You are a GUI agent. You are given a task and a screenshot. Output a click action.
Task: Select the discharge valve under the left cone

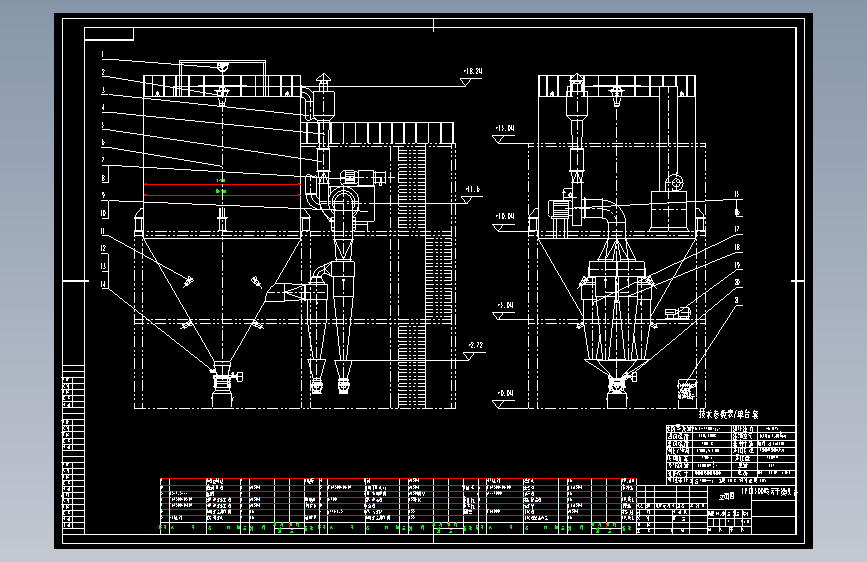click(224, 378)
